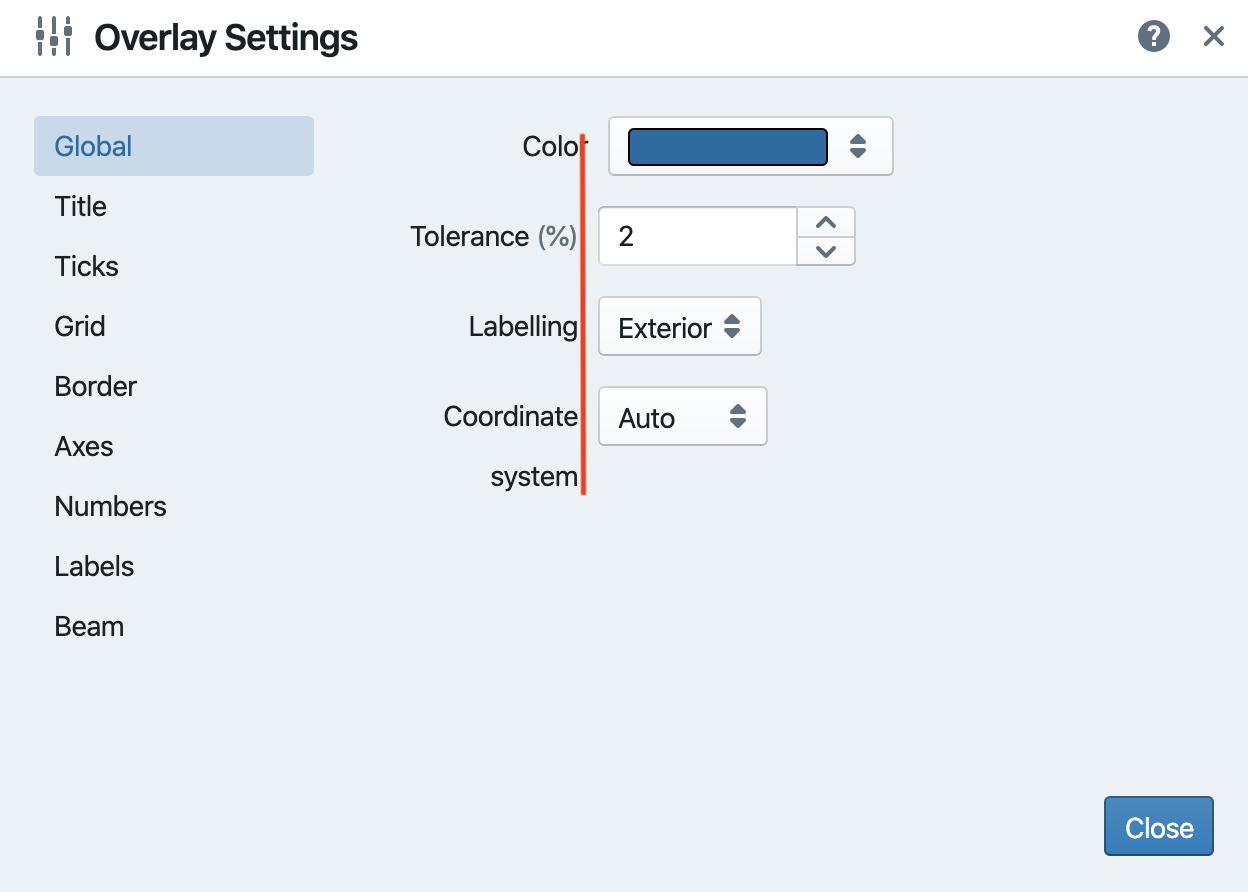
Task: Open the Coordinate system dropdown showing Auto
Action: 682,416
